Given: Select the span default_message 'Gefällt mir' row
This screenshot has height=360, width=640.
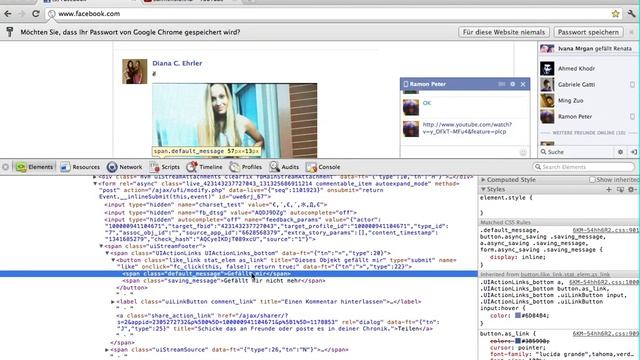Looking at the screenshot, I should 239,274.
